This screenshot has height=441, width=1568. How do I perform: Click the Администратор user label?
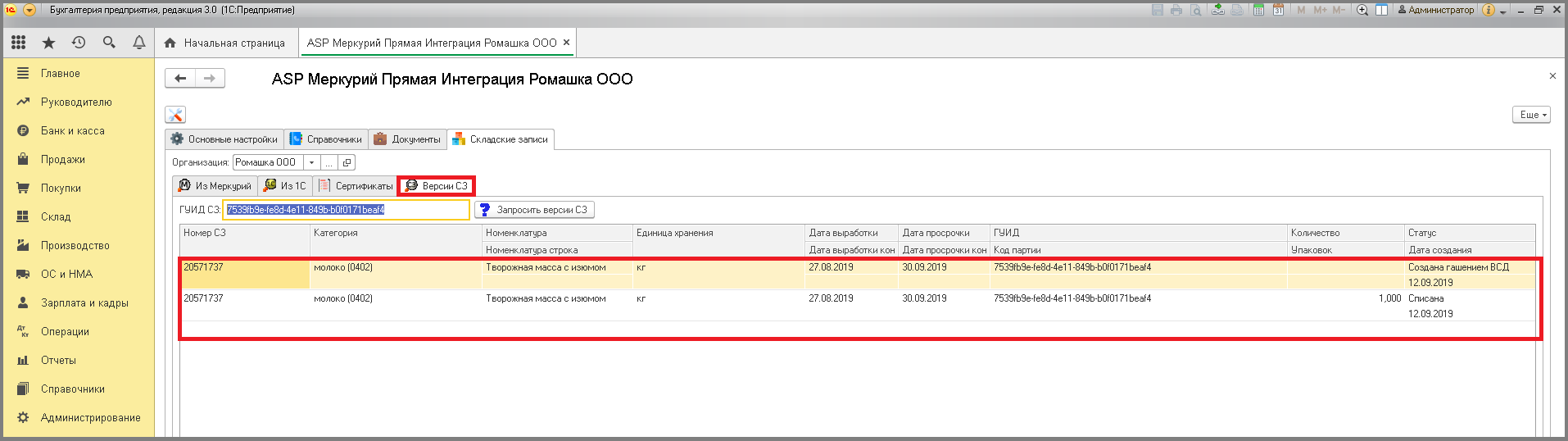click(x=1435, y=10)
